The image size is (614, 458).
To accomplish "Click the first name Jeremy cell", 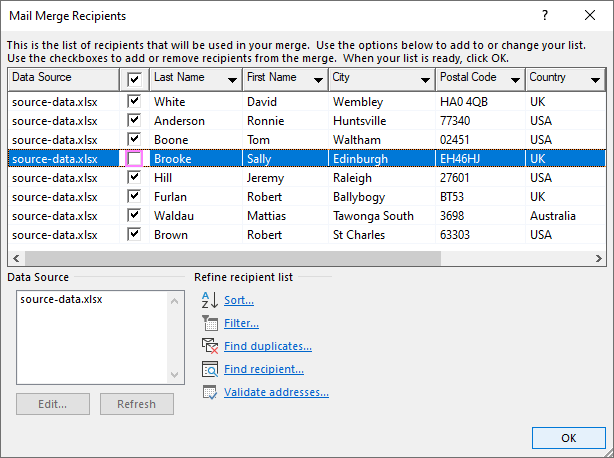I will [285, 178].
